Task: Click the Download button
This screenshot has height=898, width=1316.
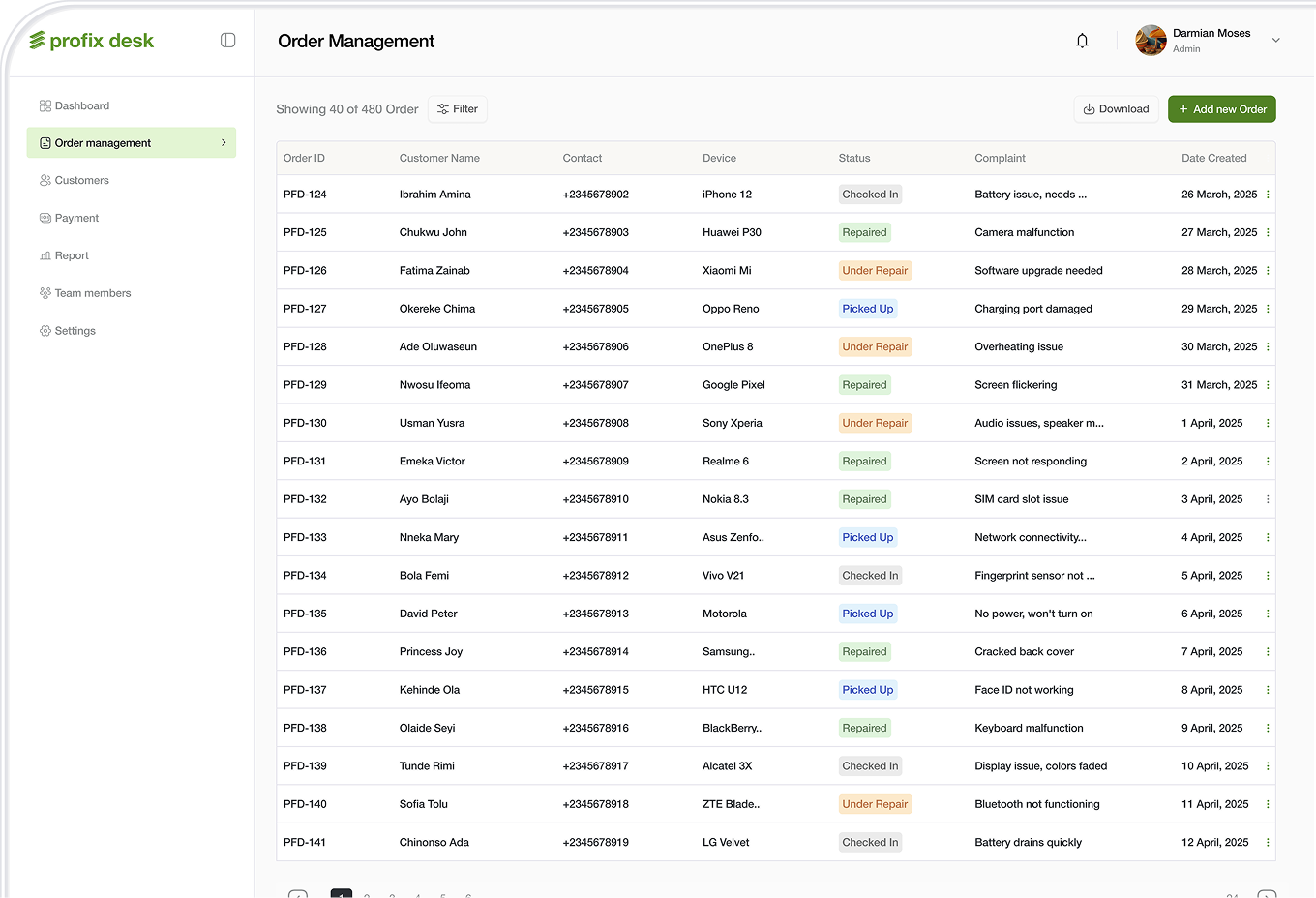Action: tap(1116, 108)
